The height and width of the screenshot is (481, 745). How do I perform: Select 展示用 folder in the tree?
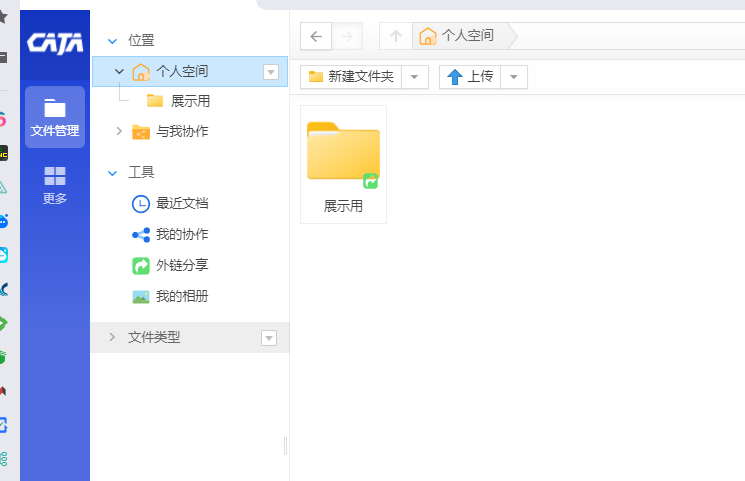pyautogui.click(x=189, y=101)
